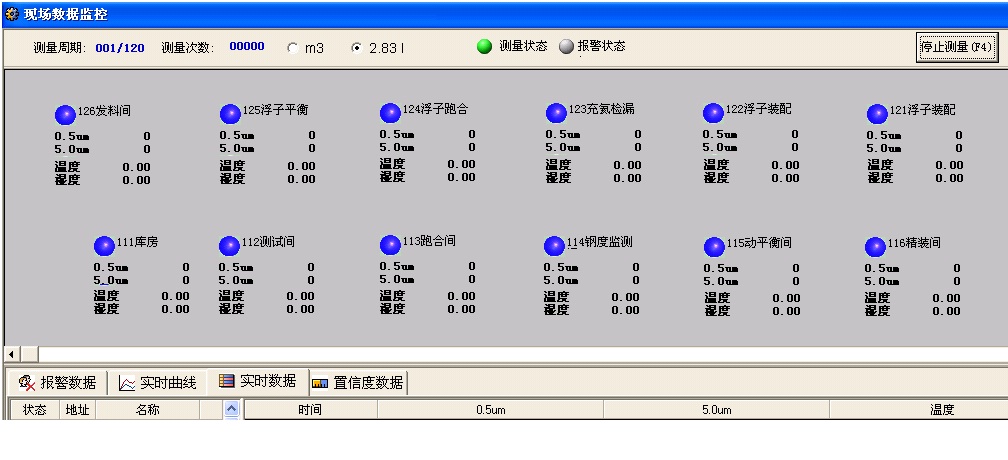Click the gray 报警状态 status light
The height and width of the screenshot is (460, 1008).
pyautogui.click(x=566, y=47)
